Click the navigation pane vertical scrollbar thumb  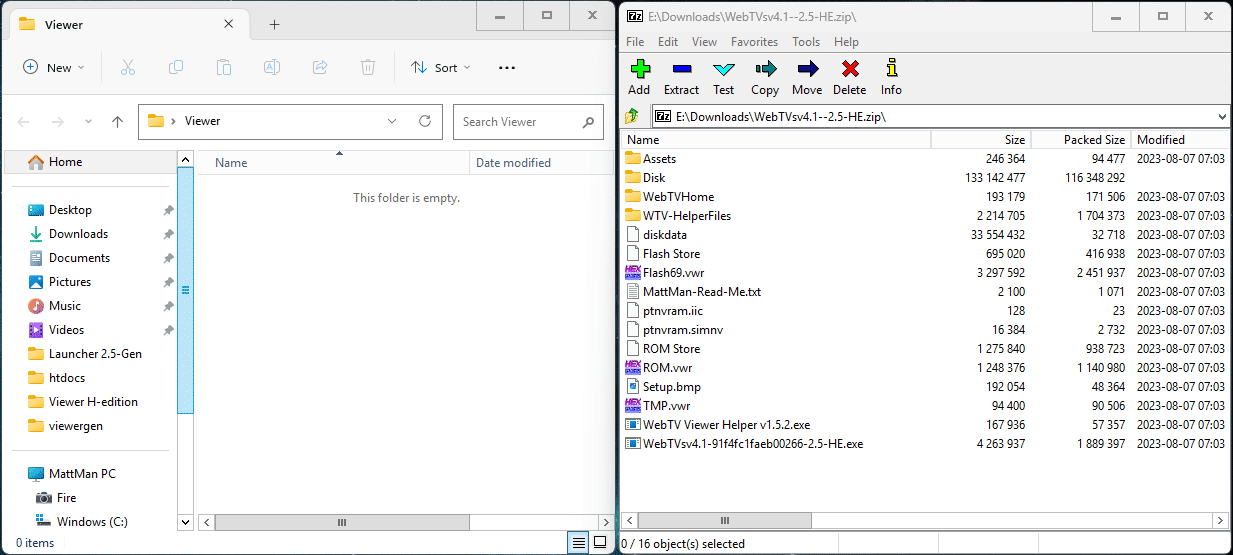185,290
